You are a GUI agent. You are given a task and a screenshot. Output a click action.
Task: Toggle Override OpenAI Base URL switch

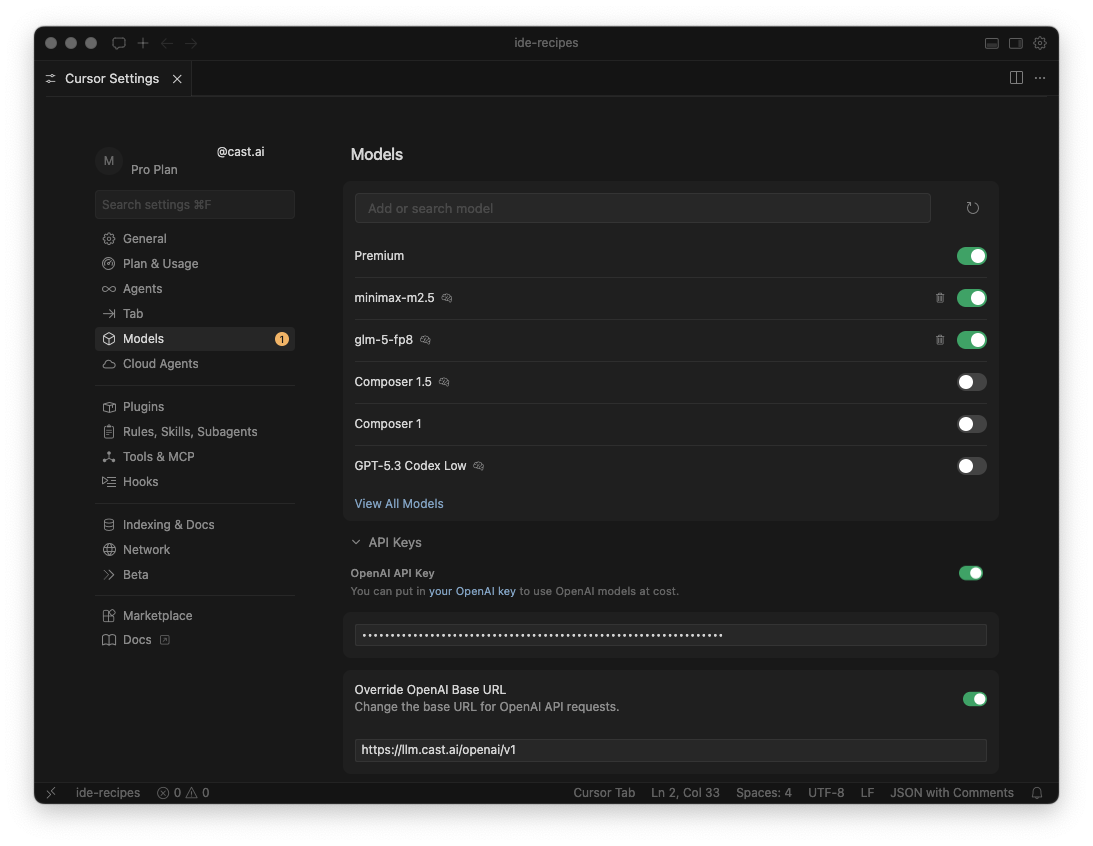pos(974,698)
